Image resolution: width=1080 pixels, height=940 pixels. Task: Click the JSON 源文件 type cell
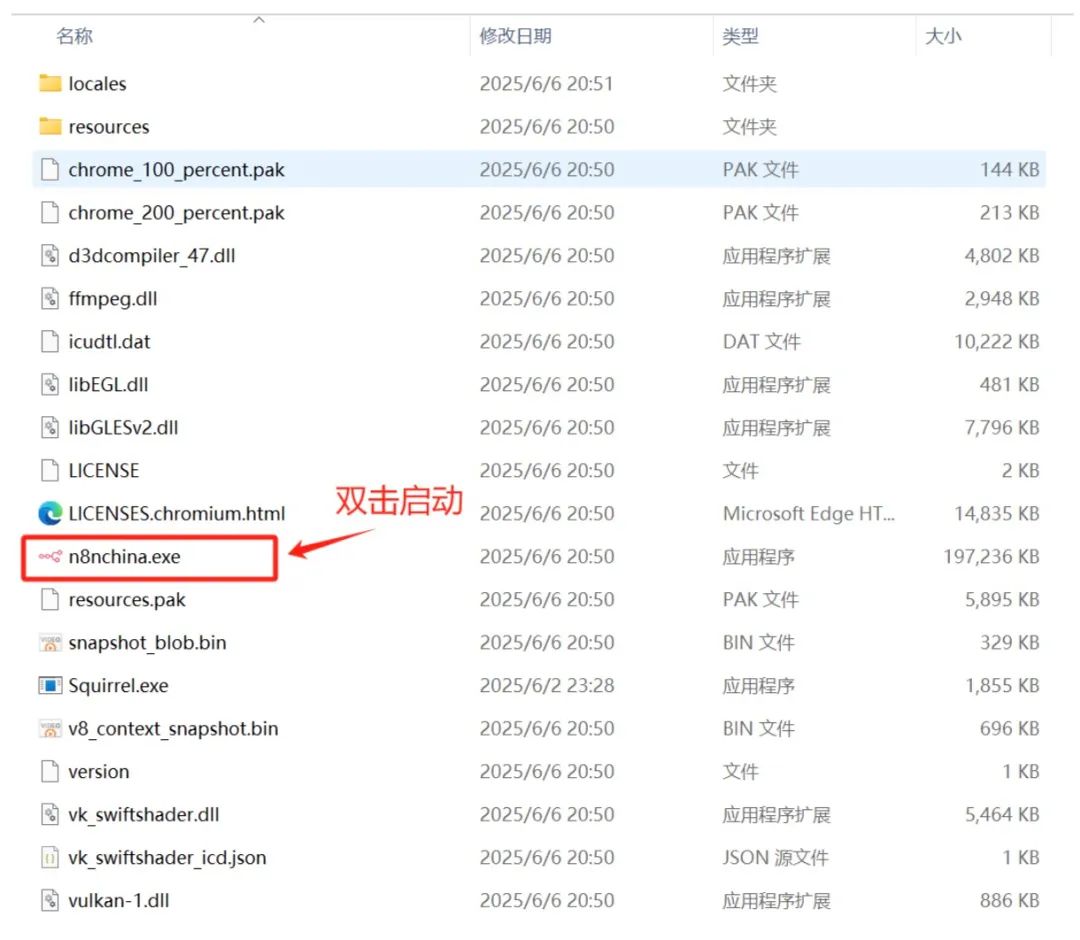point(776,857)
